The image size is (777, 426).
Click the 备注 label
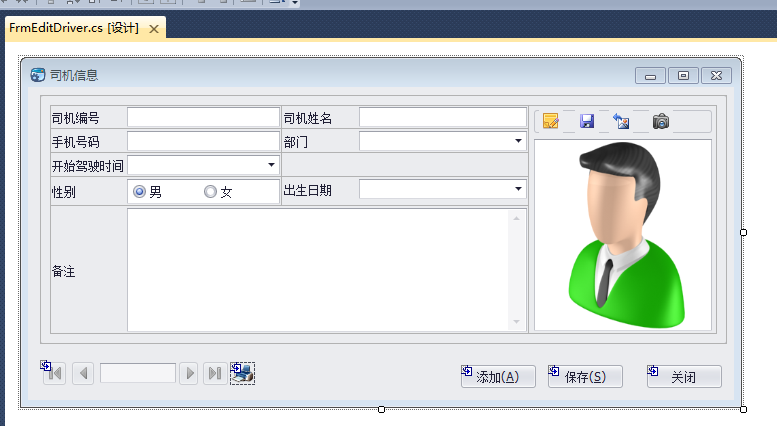63,271
